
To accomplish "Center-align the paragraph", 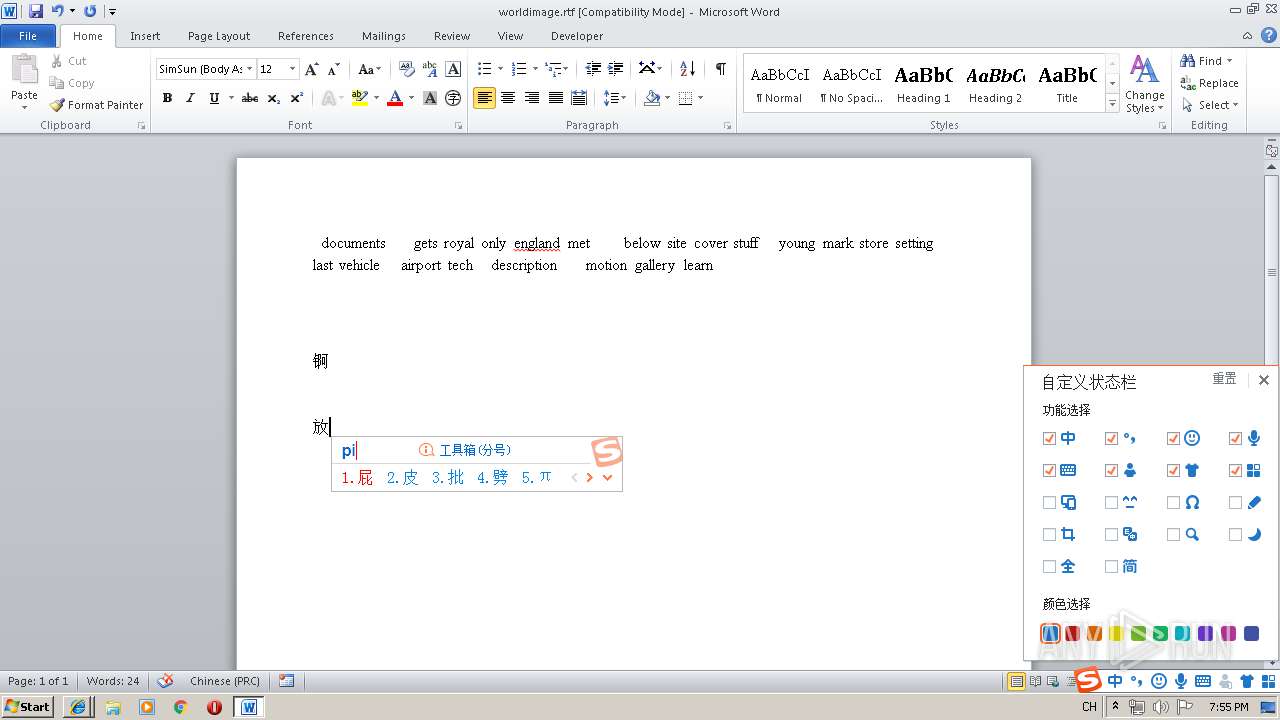I will point(508,98).
